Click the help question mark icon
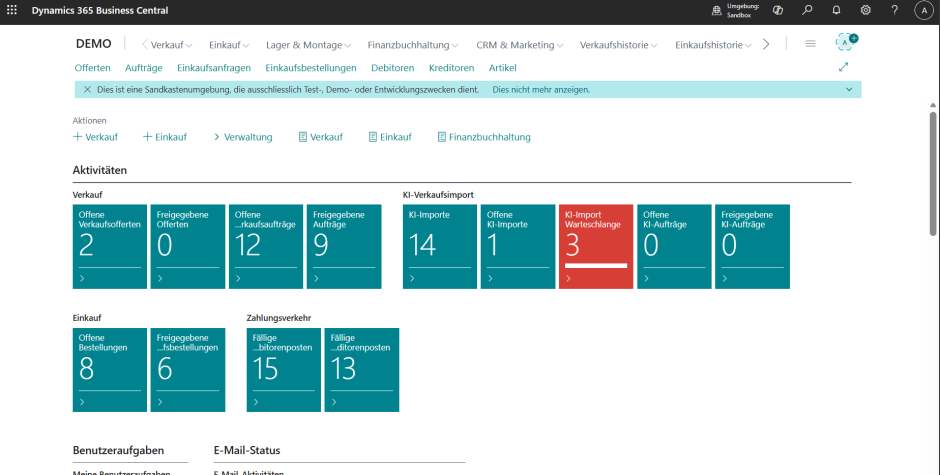Image resolution: width=940 pixels, height=475 pixels. click(x=894, y=10)
